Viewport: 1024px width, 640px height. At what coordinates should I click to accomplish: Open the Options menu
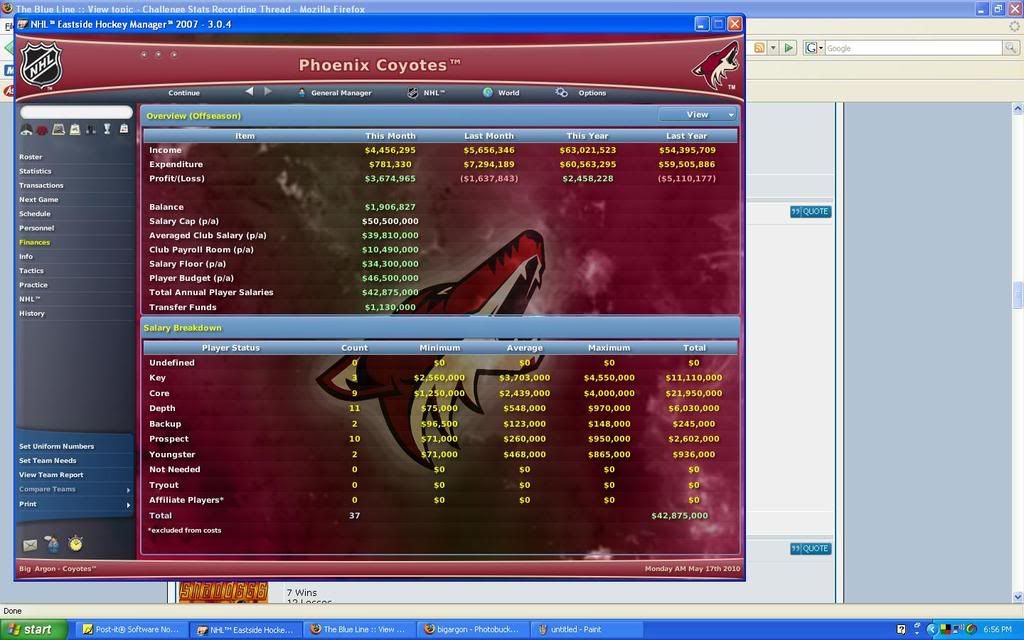pos(581,93)
